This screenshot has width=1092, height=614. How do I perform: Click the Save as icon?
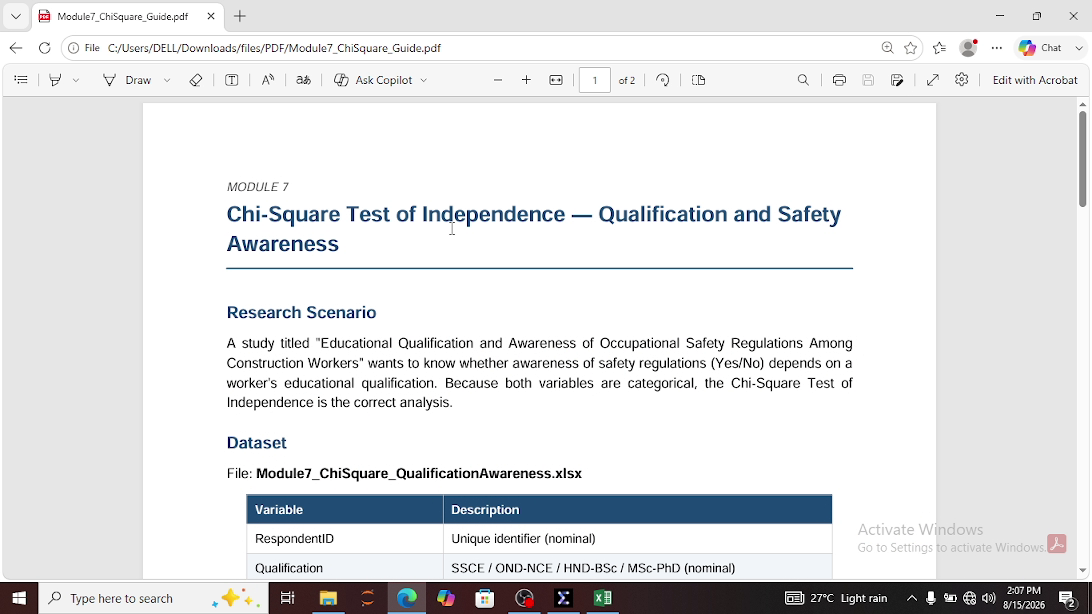[x=897, y=80]
